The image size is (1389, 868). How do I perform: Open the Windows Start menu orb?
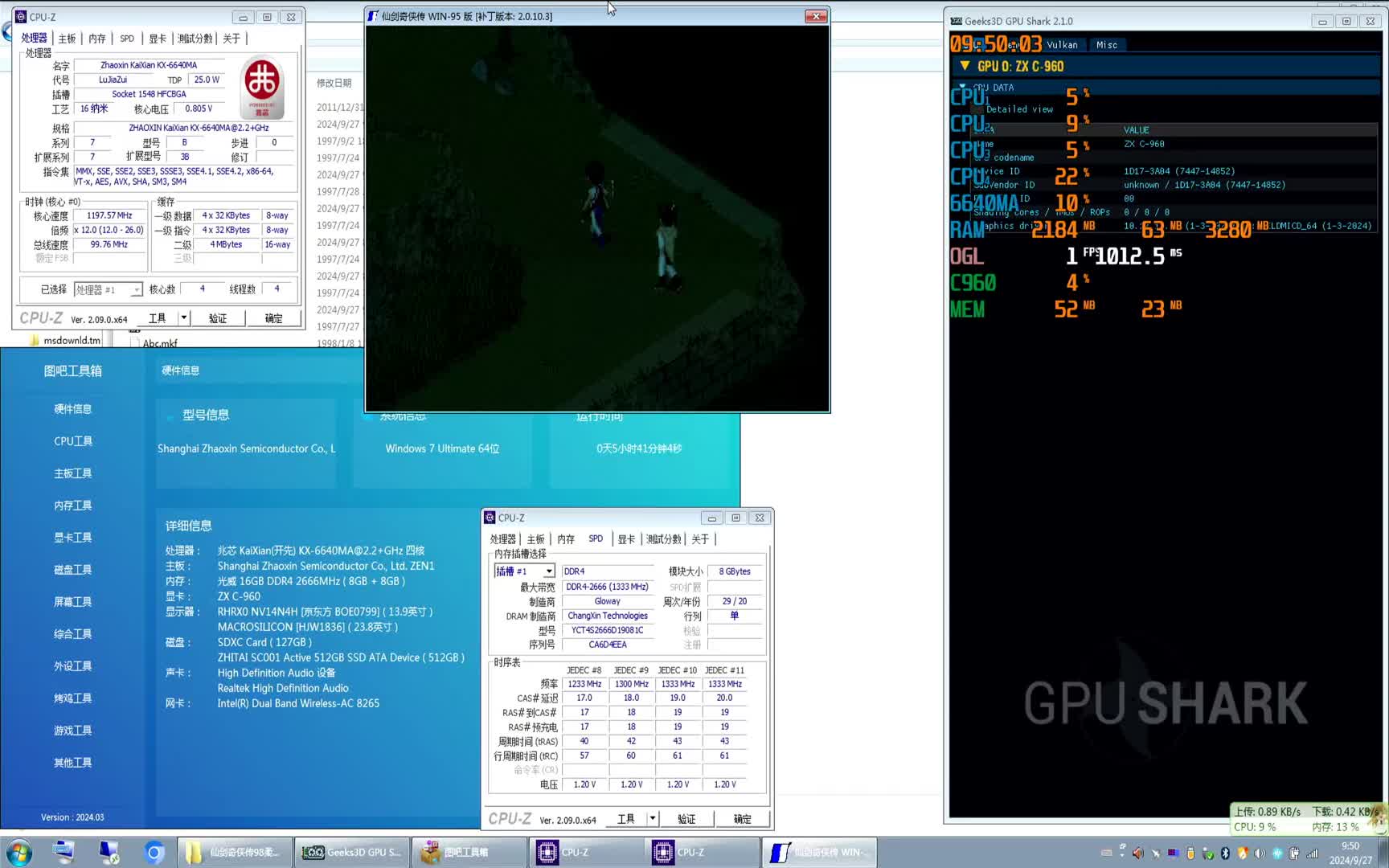point(18,852)
